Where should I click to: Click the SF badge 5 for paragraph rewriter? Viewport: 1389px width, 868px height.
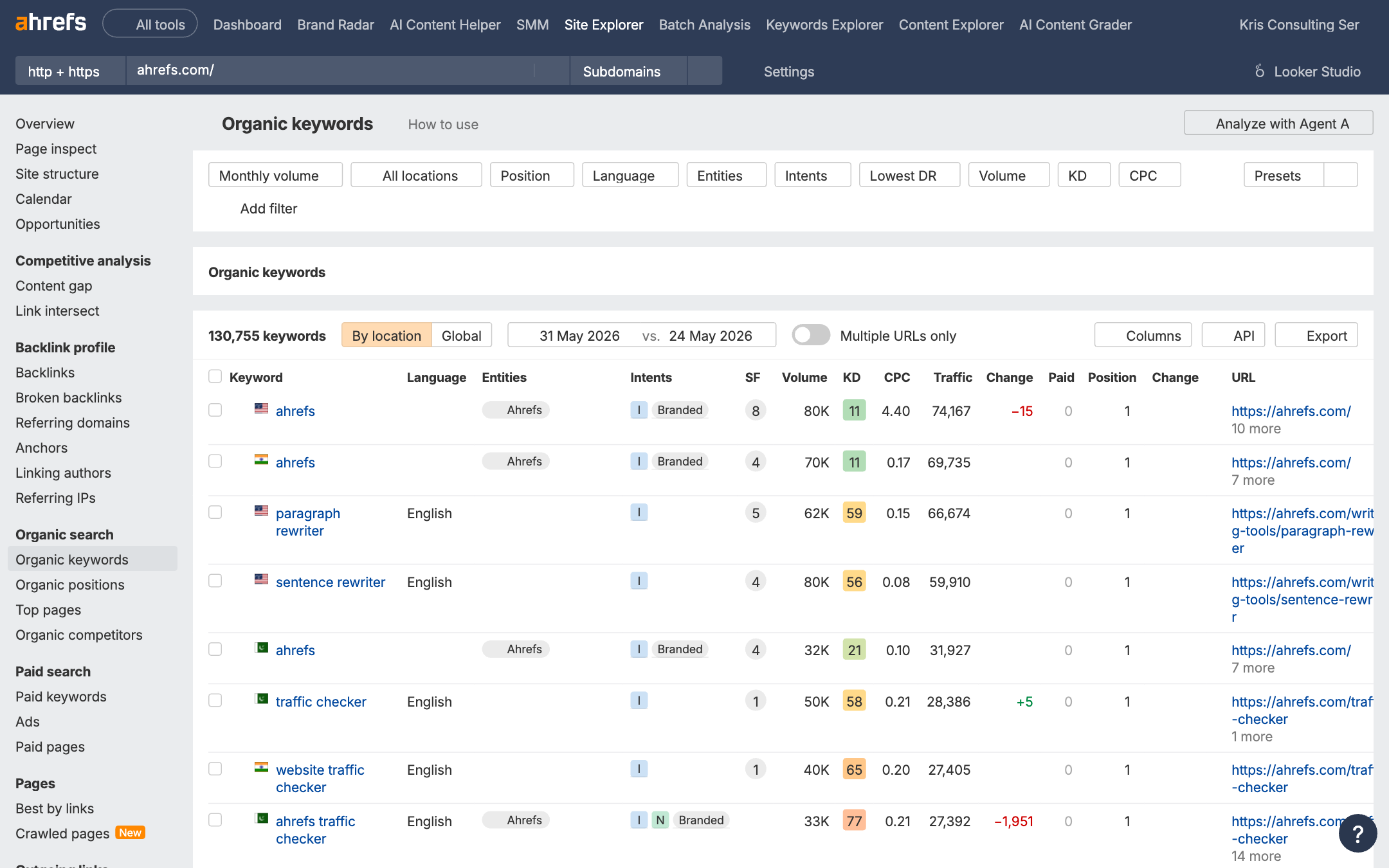coord(756,513)
